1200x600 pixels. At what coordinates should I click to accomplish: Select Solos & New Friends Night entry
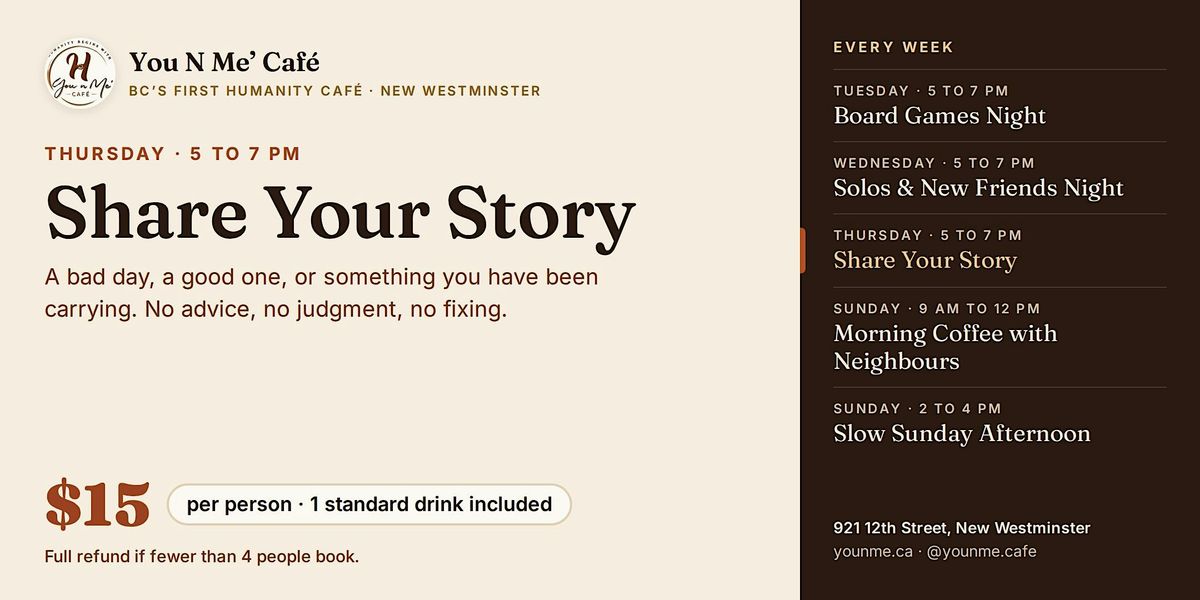tap(999, 177)
